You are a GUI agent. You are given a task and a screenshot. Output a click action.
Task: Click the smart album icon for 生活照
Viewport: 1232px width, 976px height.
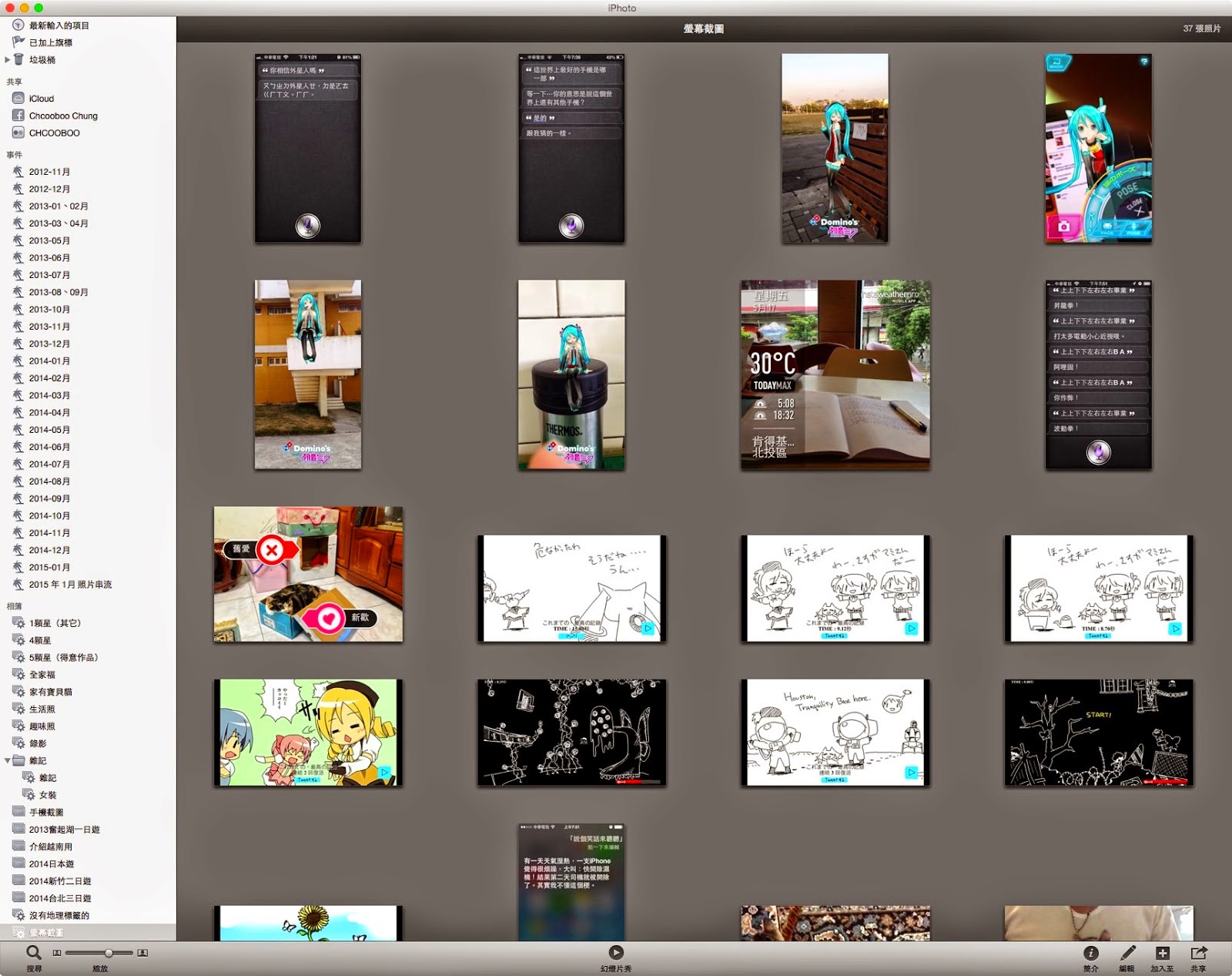tap(18, 709)
